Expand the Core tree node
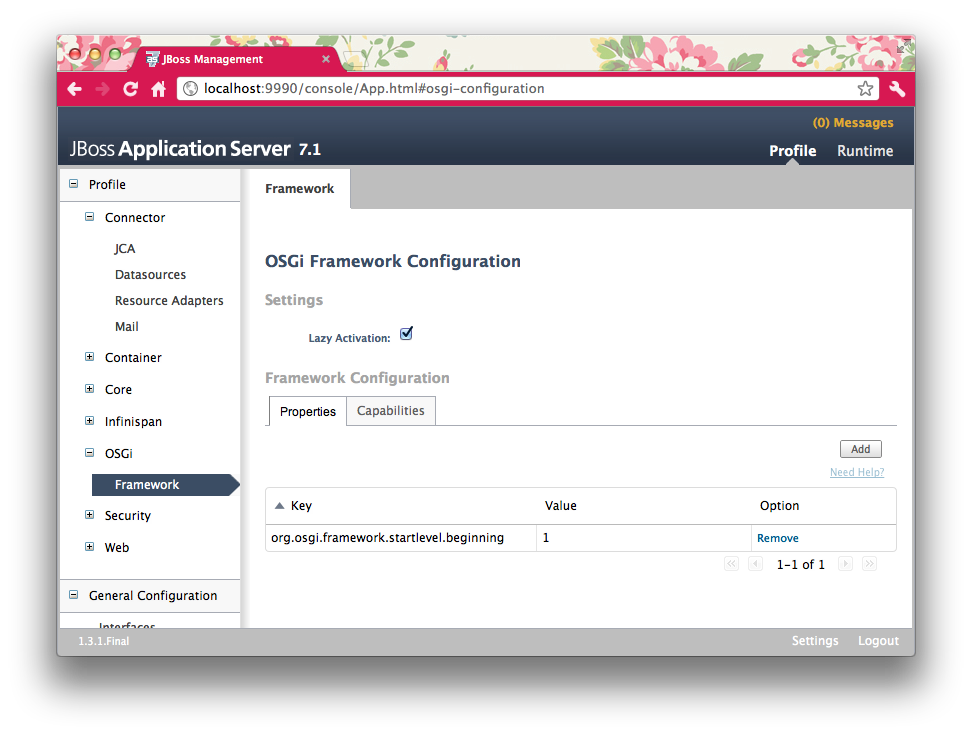 (89, 389)
